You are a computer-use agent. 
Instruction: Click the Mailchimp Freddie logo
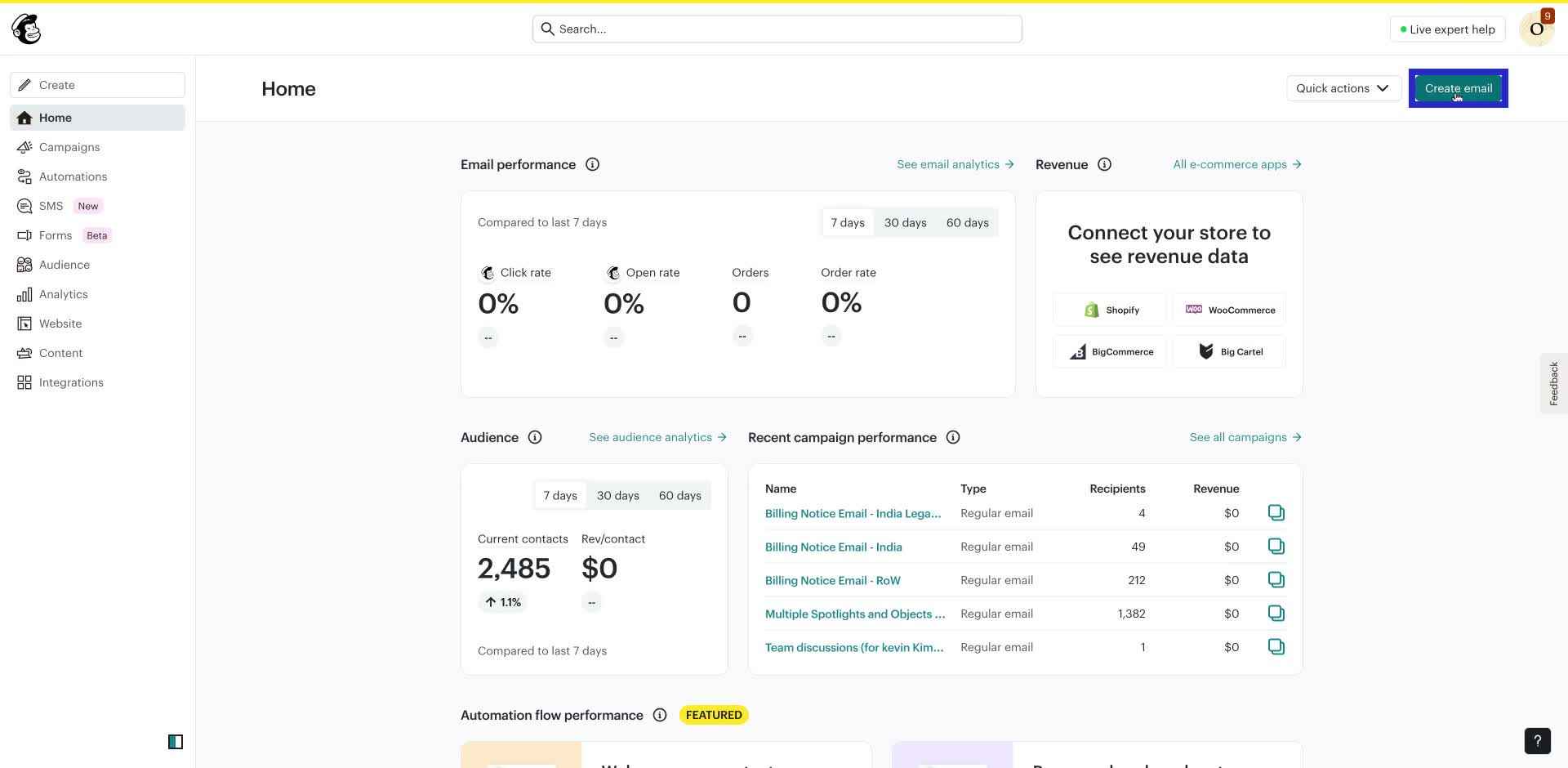click(25, 29)
